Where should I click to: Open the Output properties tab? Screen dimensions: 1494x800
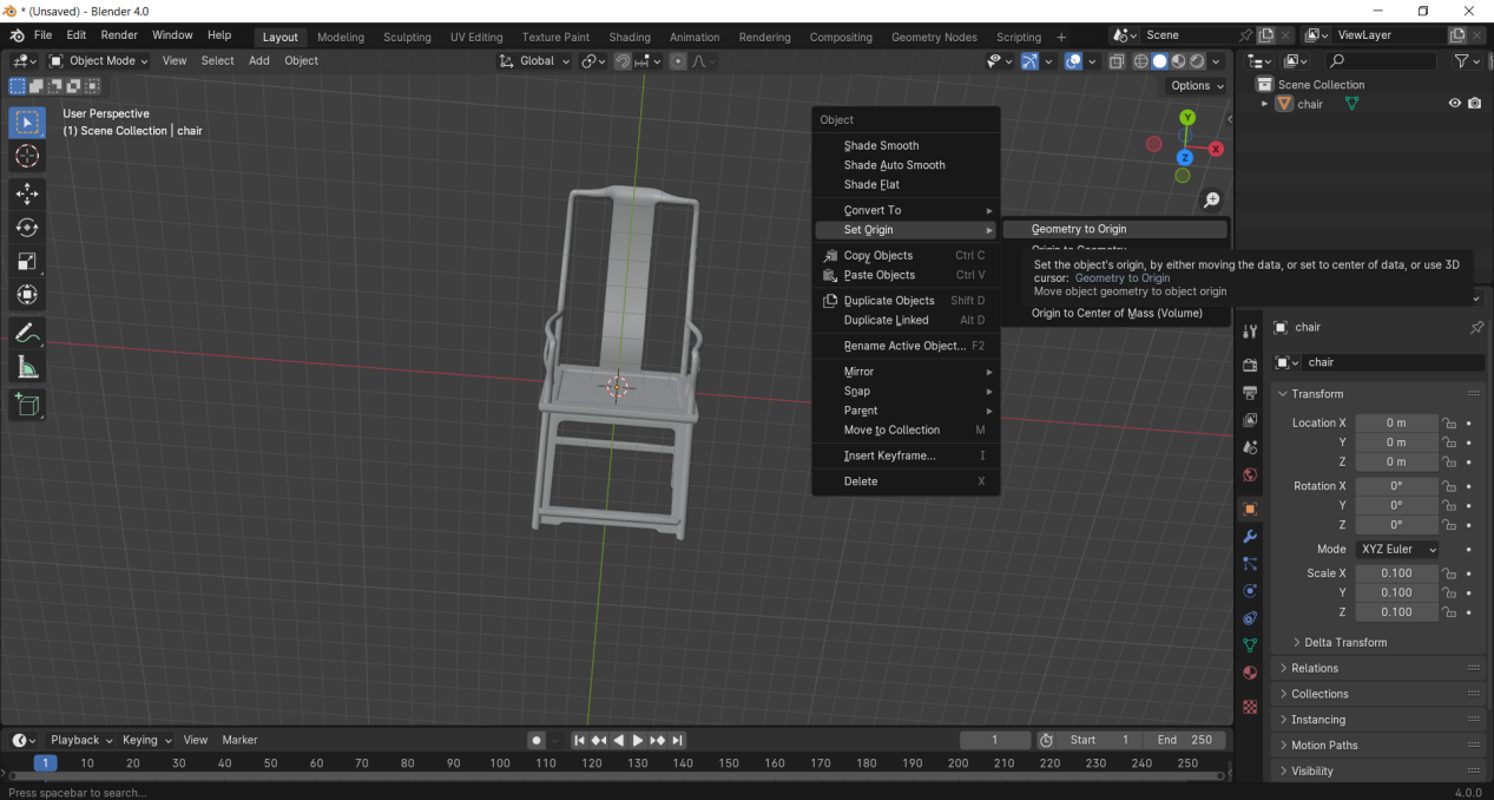1249,392
